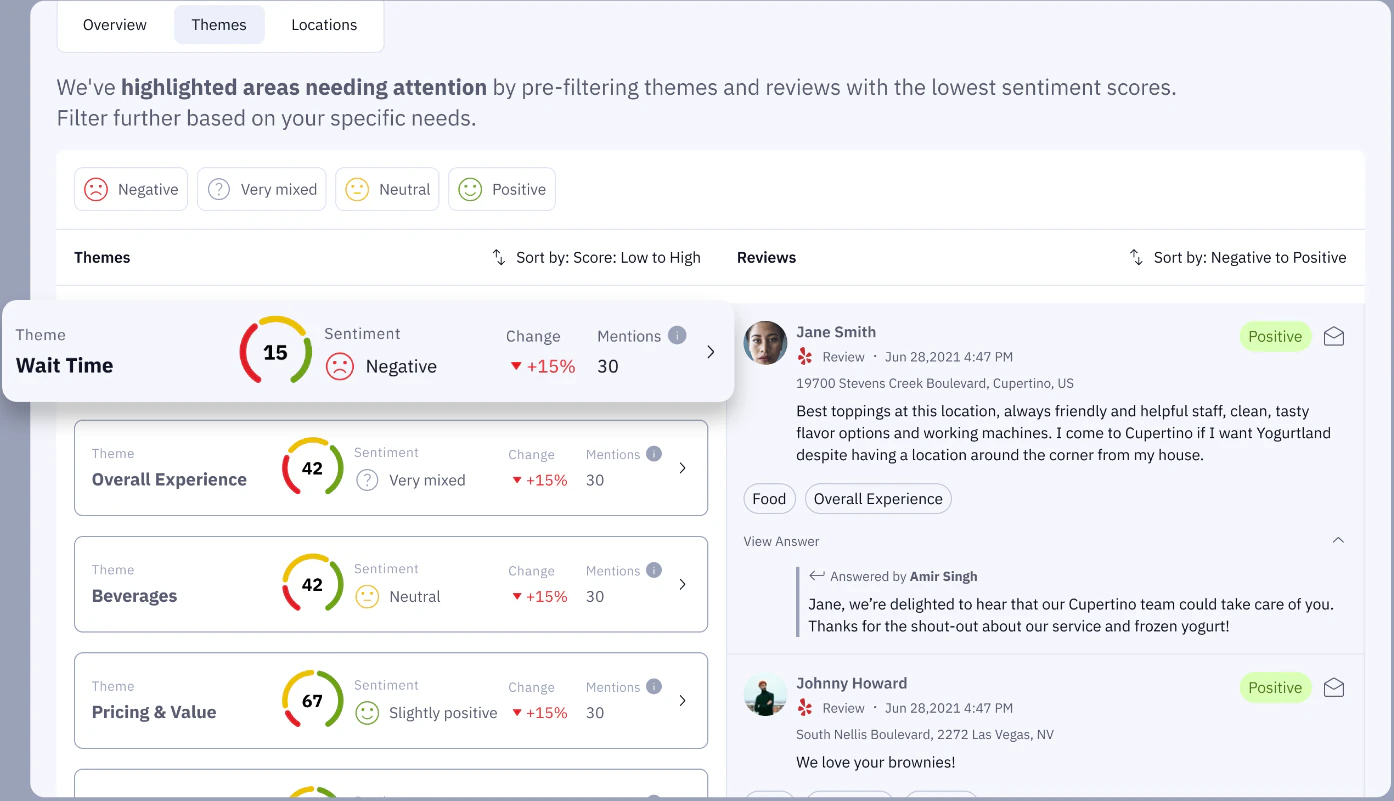Click the Jane Smith reviewer name

[x=836, y=332]
